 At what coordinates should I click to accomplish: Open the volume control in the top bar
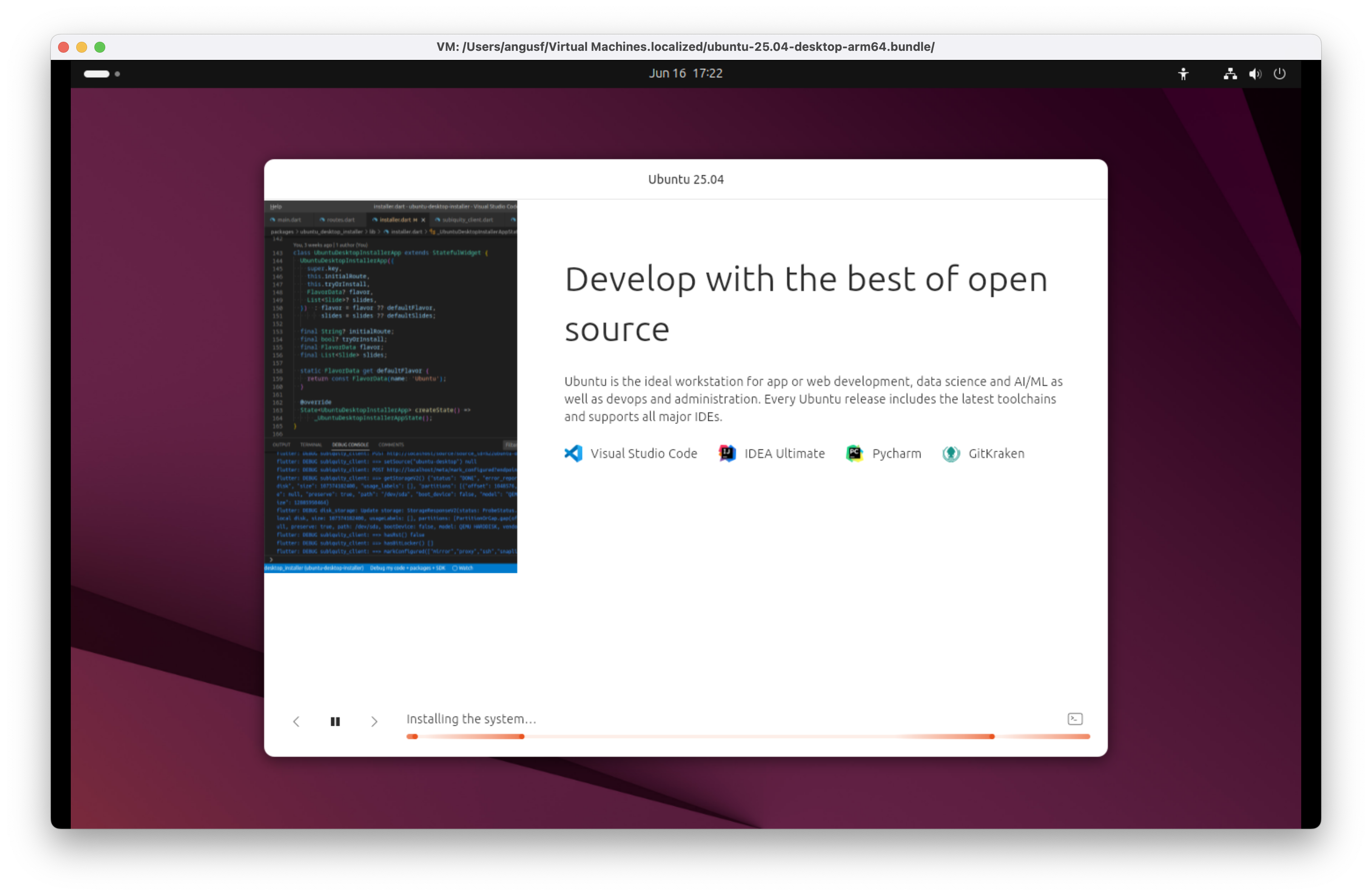[x=1254, y=74]
